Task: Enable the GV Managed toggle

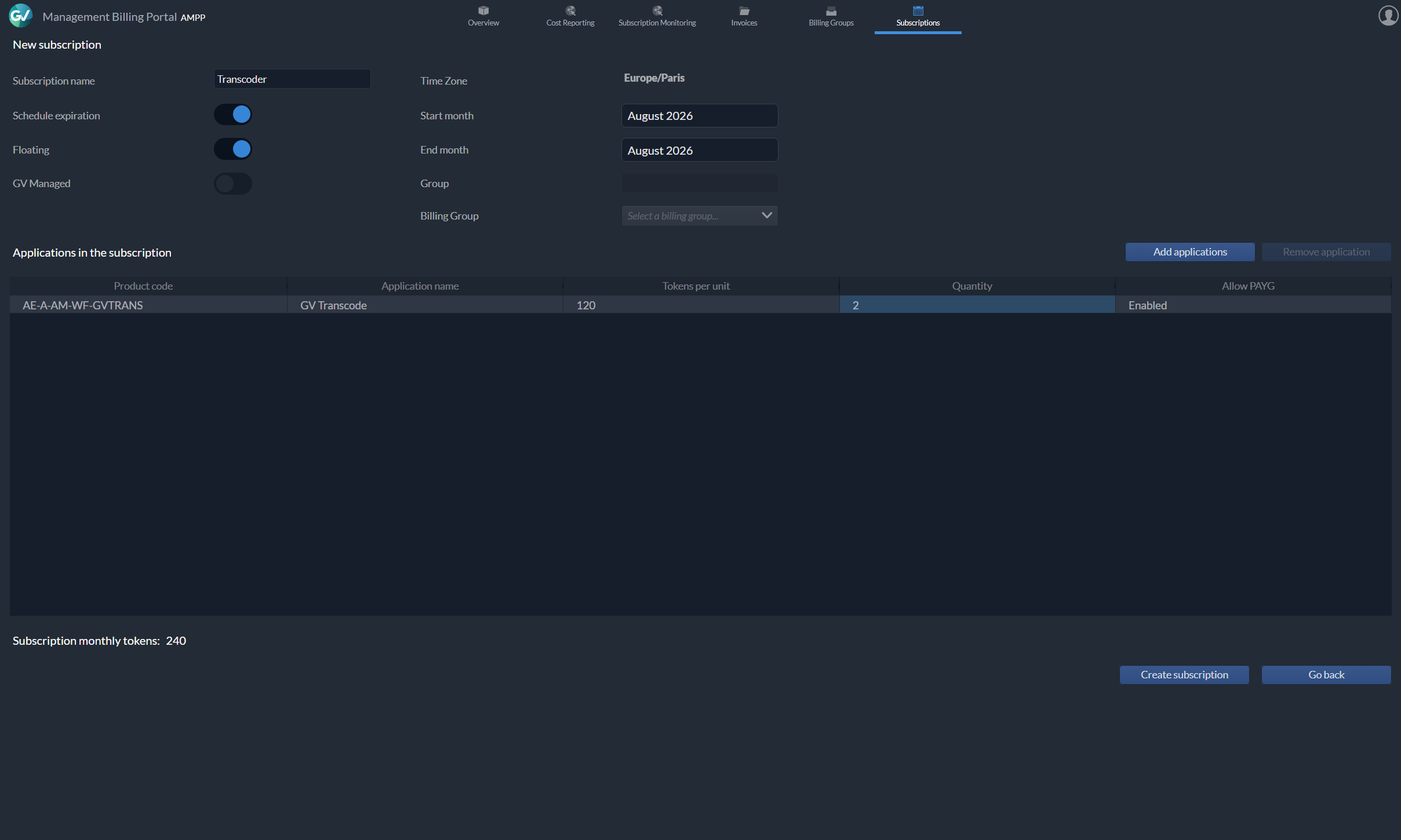Action: coord(233,184)
